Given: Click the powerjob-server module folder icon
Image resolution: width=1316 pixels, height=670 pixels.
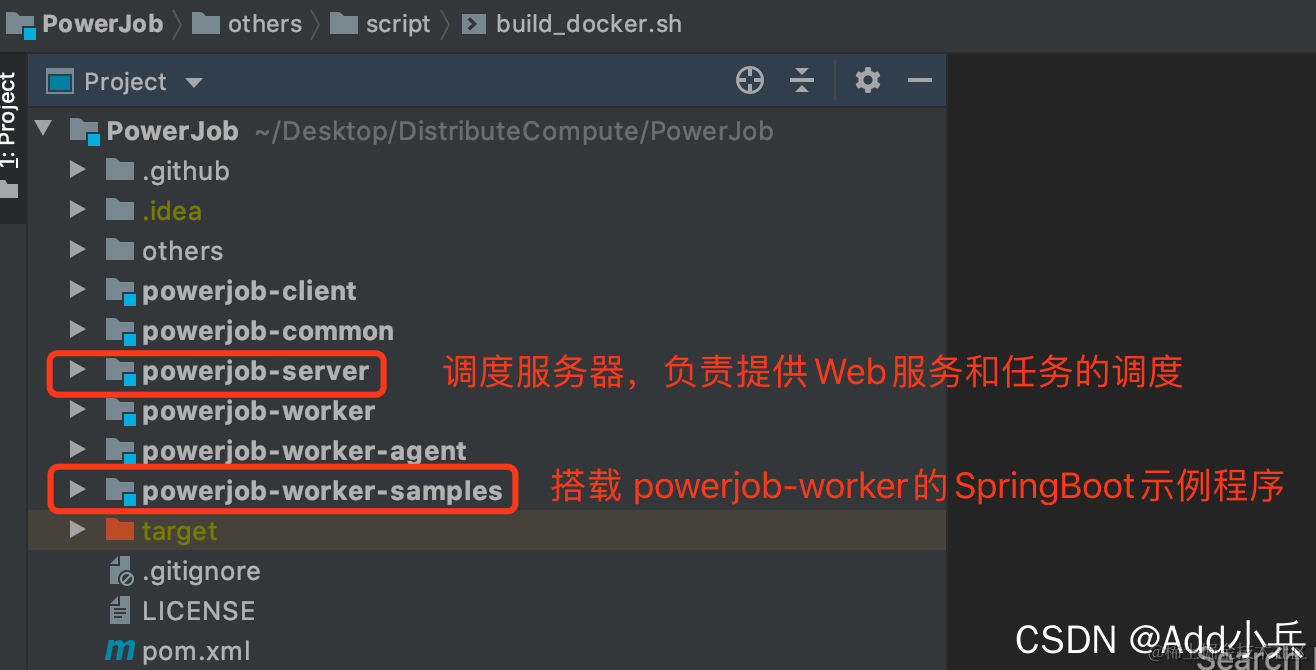Looking at the screenshot, I should 119,371.
